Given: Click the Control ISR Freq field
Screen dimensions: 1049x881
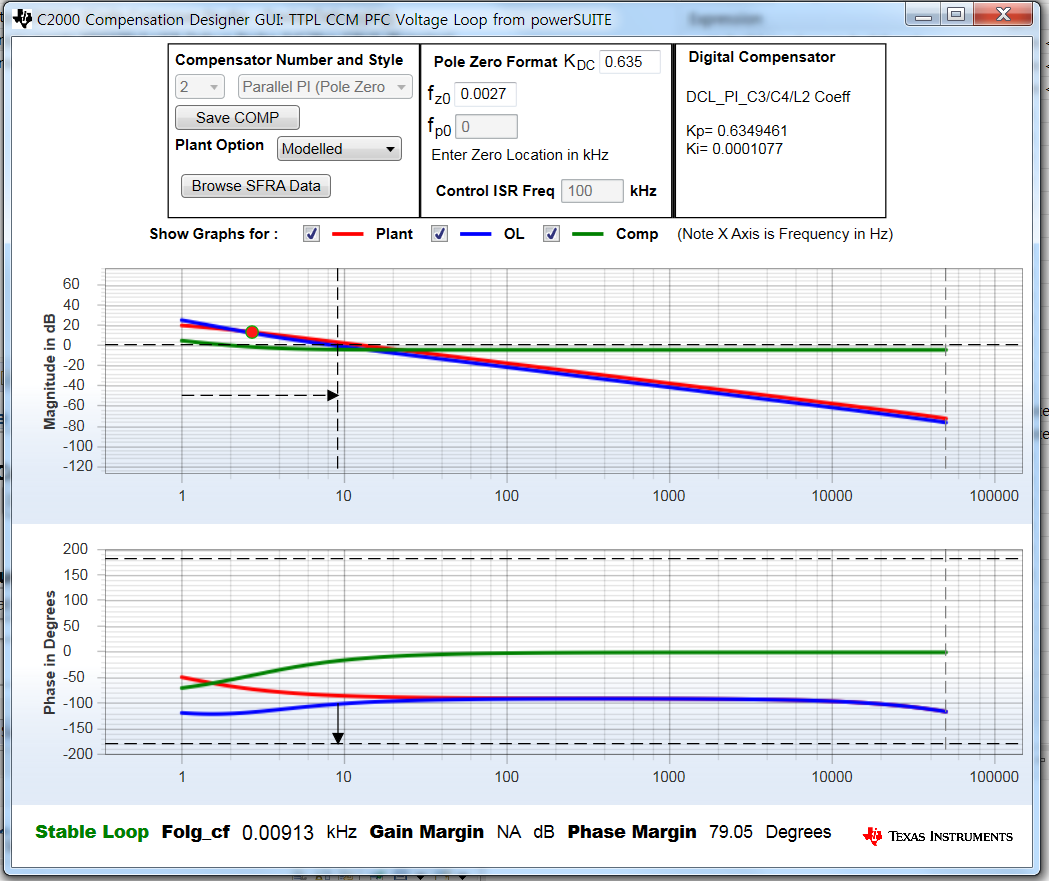Looking at the screenshot, I should point(592,191).
